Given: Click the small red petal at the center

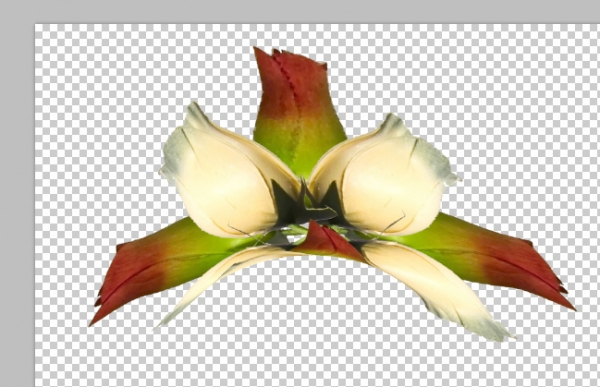Looking at the screenshot, I should [x=329, y=241].
